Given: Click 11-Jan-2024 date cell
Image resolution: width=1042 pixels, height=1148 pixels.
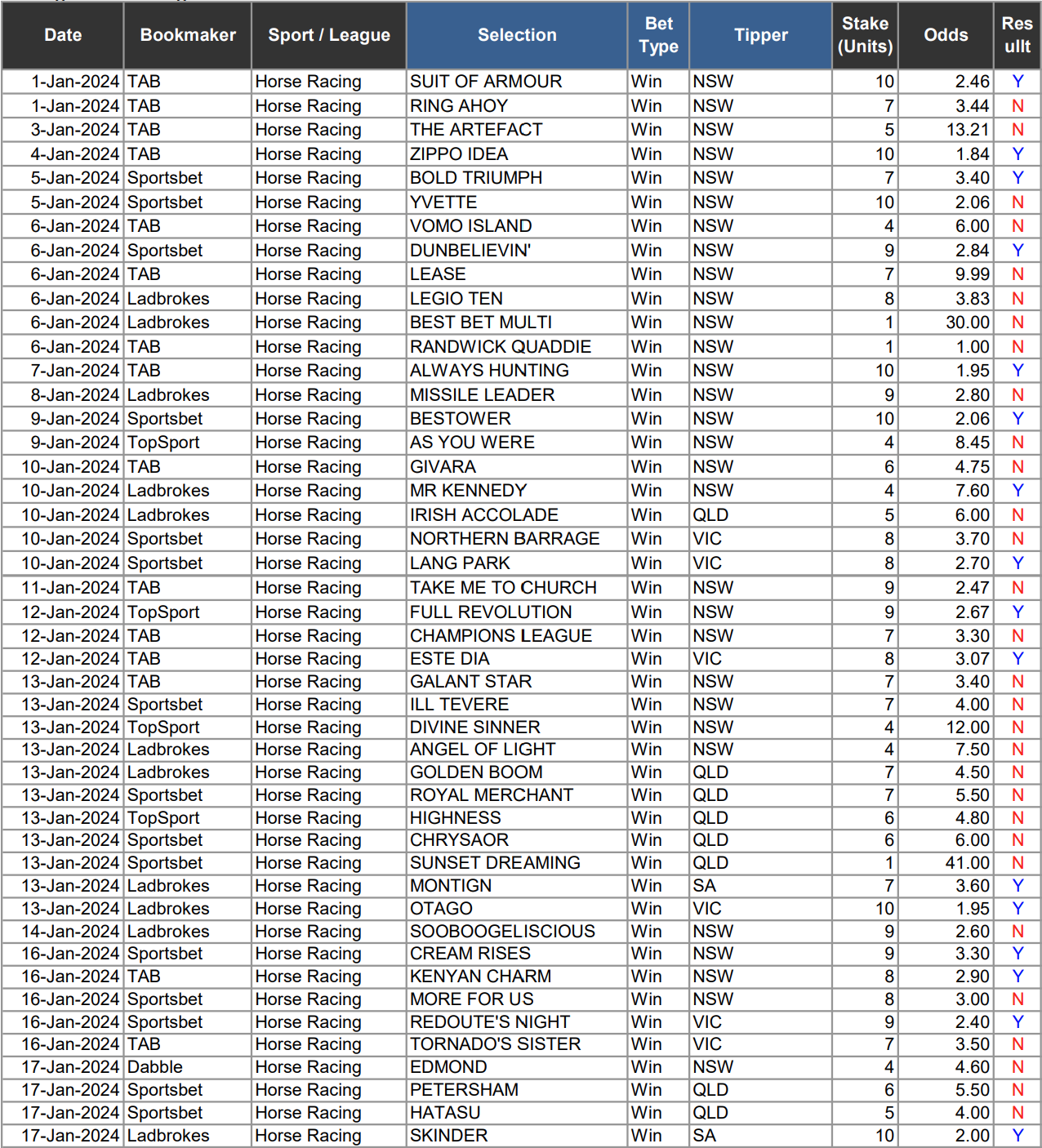Looking at the screenshot, I should (63, 588).
